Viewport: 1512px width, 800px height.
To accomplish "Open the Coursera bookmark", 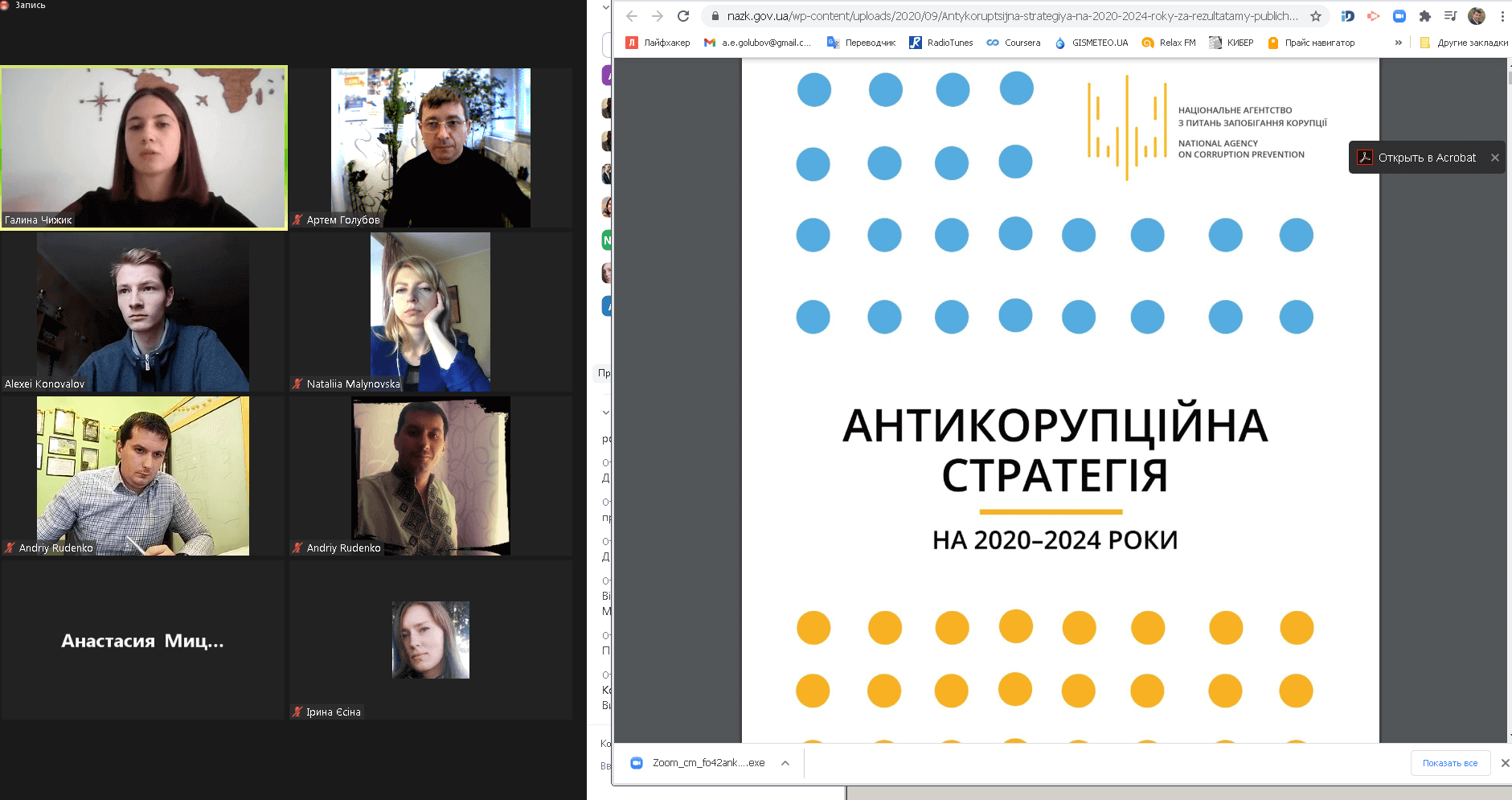I will click(x=1014, y=43).
